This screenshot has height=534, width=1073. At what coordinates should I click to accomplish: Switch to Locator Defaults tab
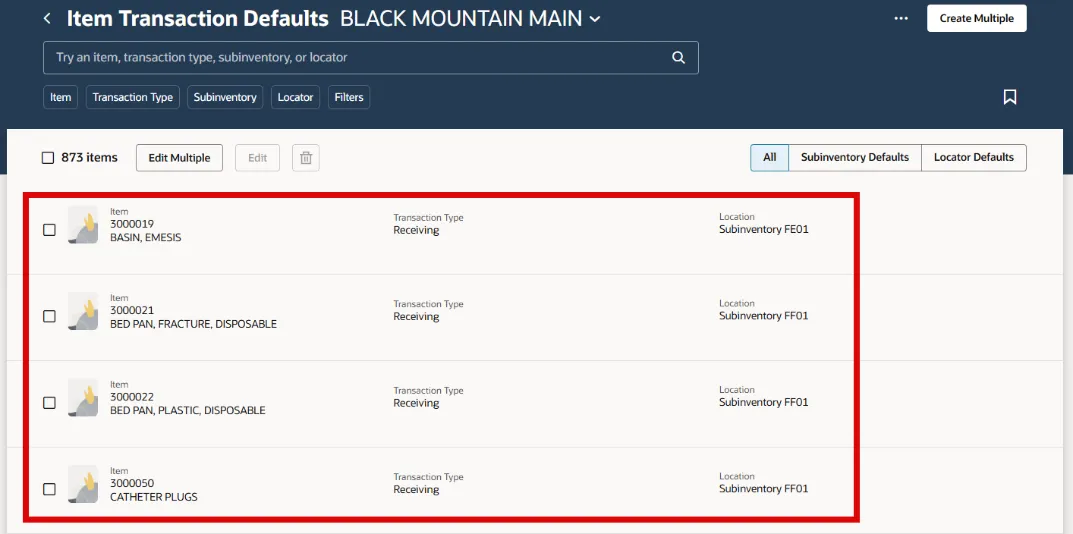(x=974, y=157)
